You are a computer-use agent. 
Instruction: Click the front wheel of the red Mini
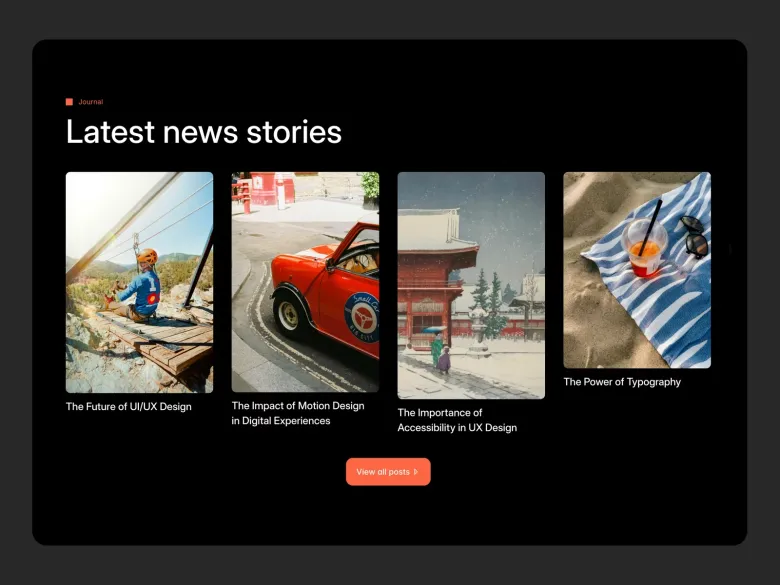point(290,313)
